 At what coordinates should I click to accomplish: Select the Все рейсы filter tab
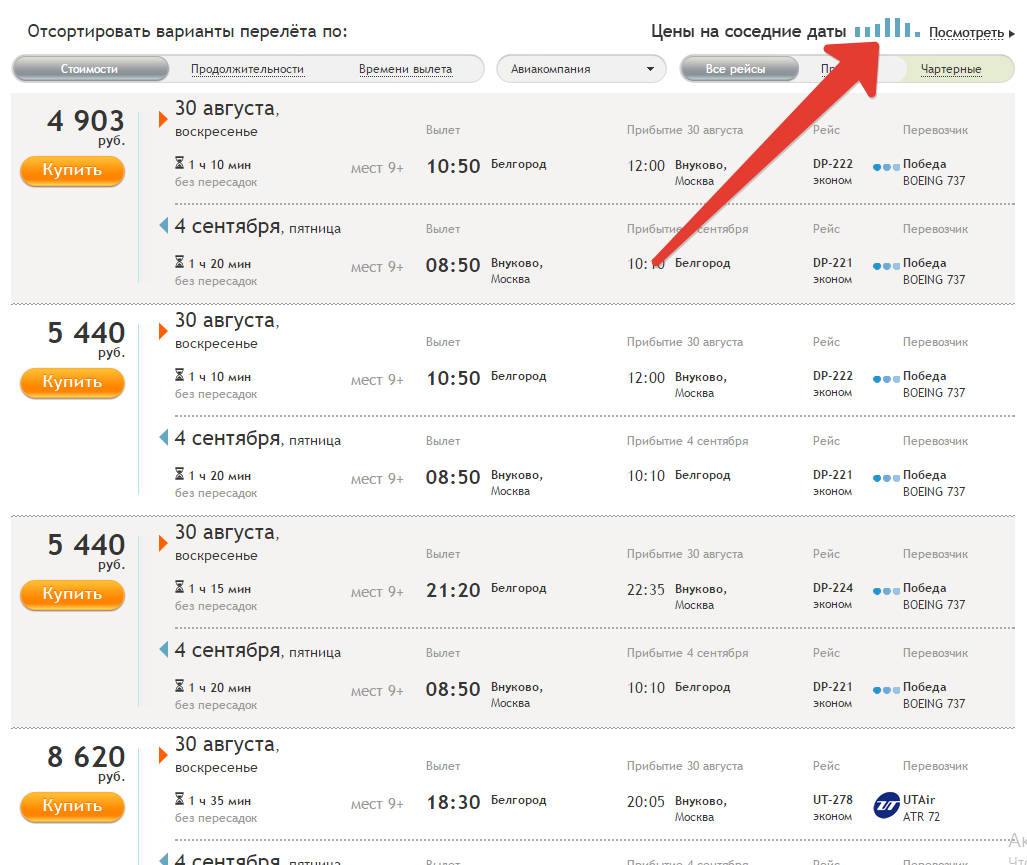click(736, 69)
